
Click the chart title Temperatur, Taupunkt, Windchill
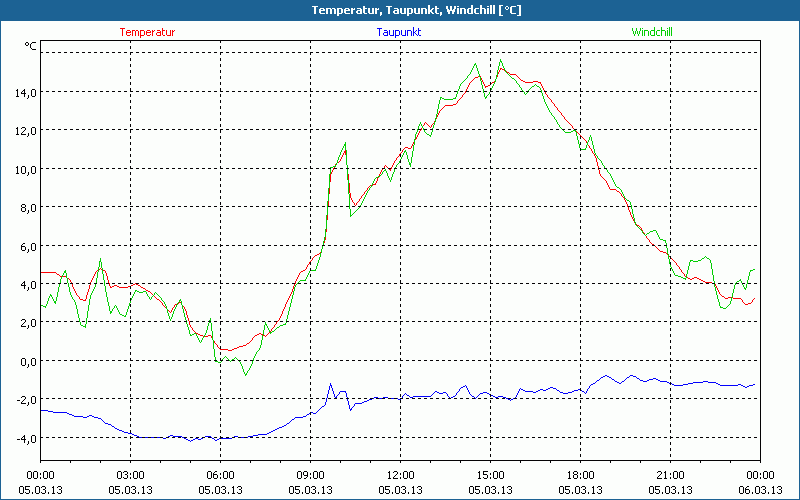[416, 10]
